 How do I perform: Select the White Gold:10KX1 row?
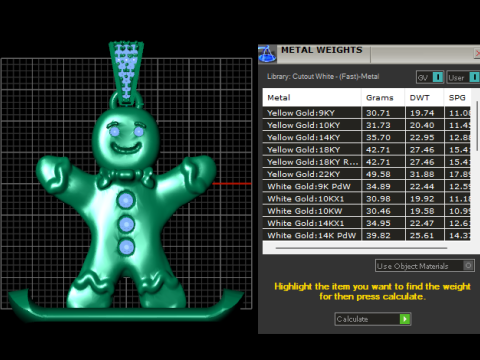(x=367, y=199)
